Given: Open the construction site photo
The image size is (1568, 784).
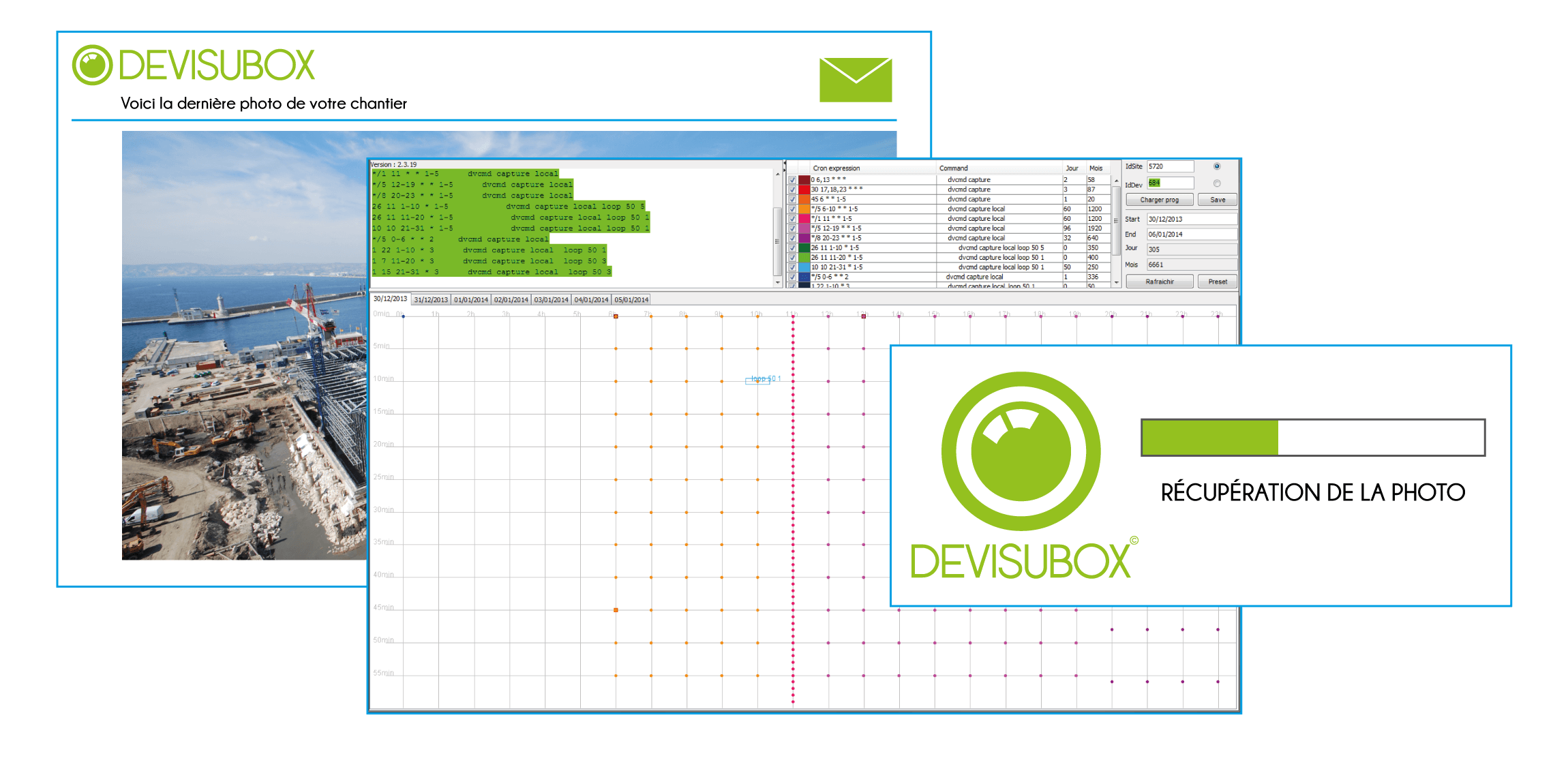Looking at the screenshot, I should click(x=244, y=345).
